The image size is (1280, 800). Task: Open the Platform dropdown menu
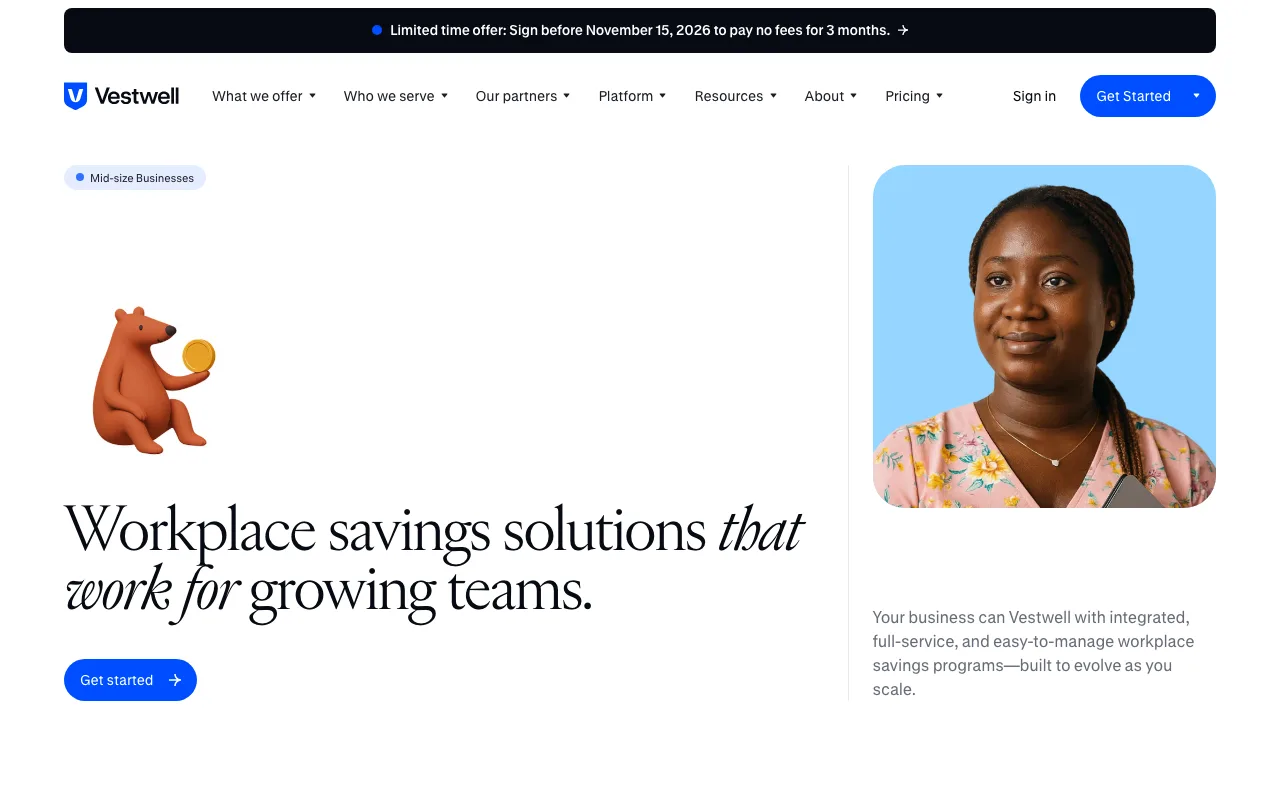coord(633,96)
